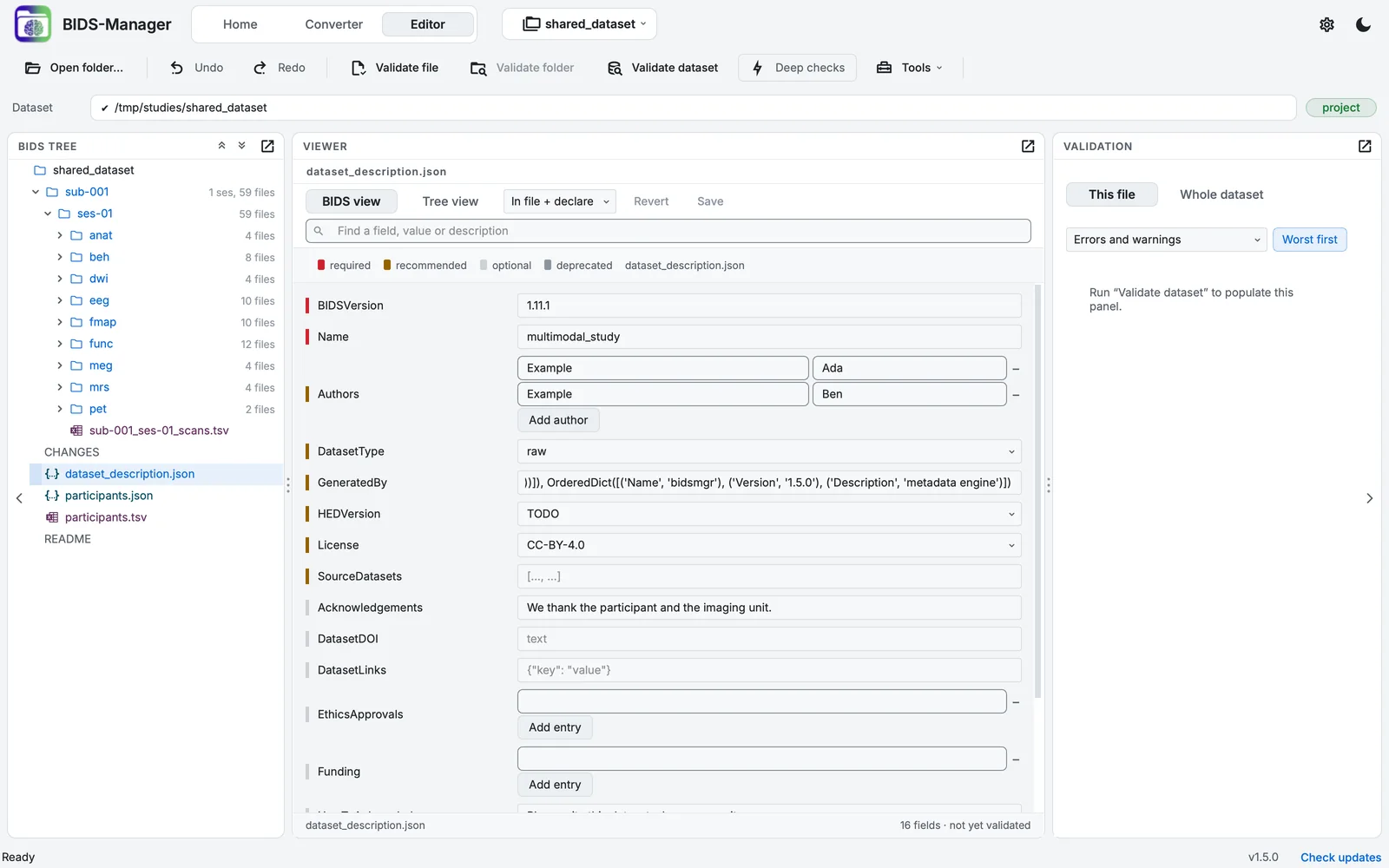Remove the Ada author row
The width and height of the screenshot is (1389, 868).
[x=1016, y=369]
